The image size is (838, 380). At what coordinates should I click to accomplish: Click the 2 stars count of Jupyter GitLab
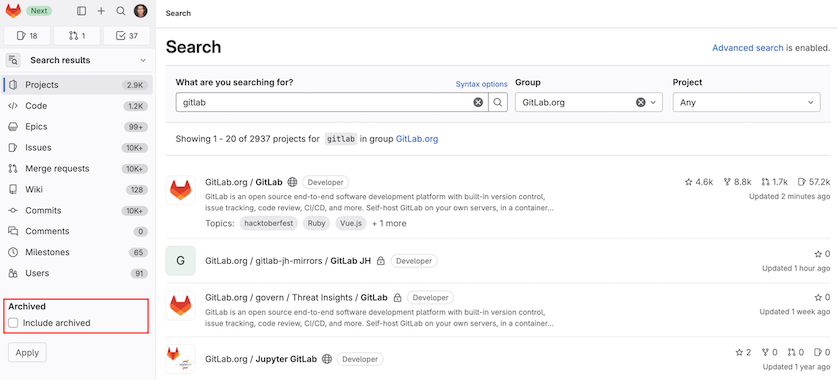743,353
